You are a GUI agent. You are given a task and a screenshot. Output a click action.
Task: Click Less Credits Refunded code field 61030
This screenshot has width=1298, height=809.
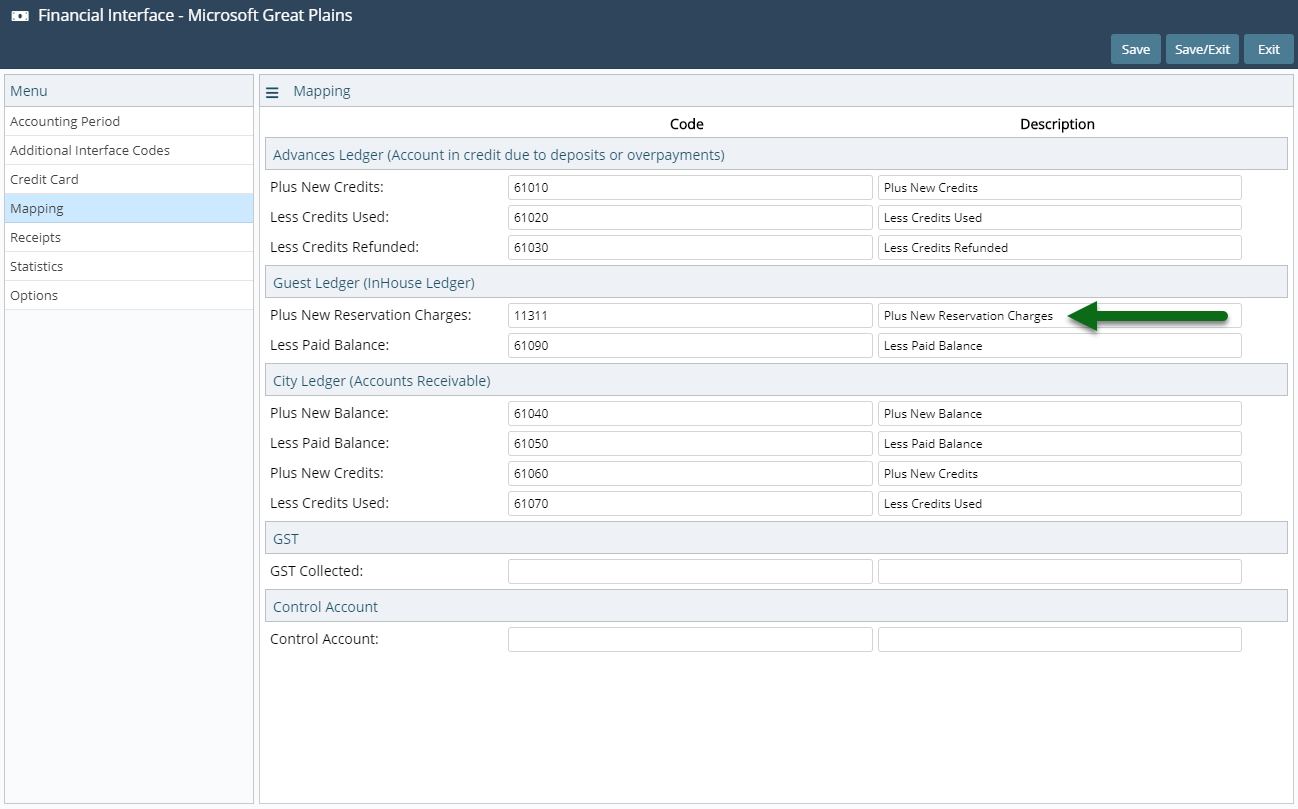tap(690, 248)
